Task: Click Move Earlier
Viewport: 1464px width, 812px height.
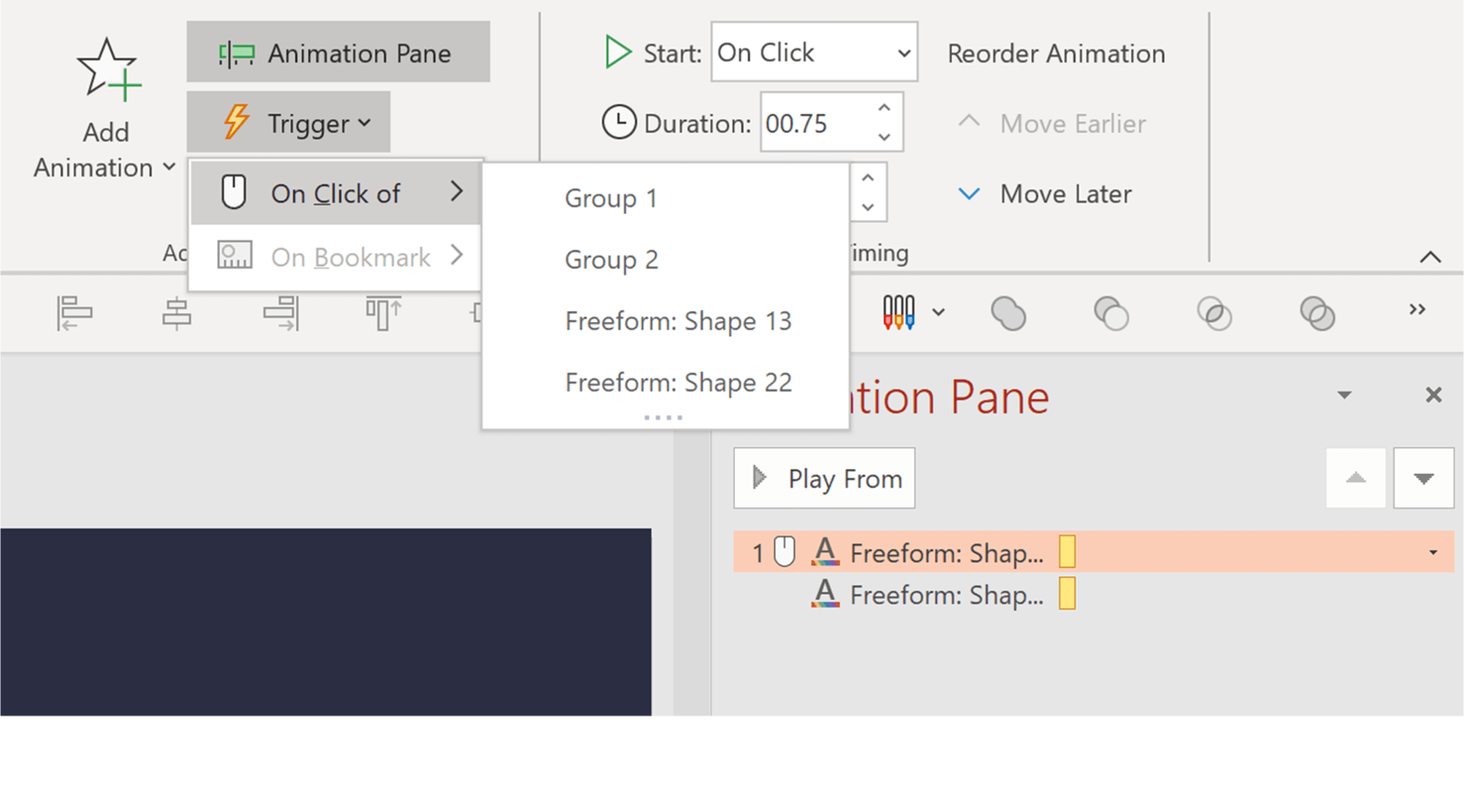Action: pos(1052,123)
